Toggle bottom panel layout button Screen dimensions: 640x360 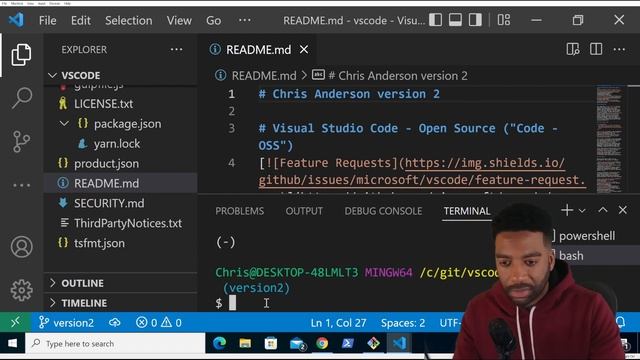456,20
